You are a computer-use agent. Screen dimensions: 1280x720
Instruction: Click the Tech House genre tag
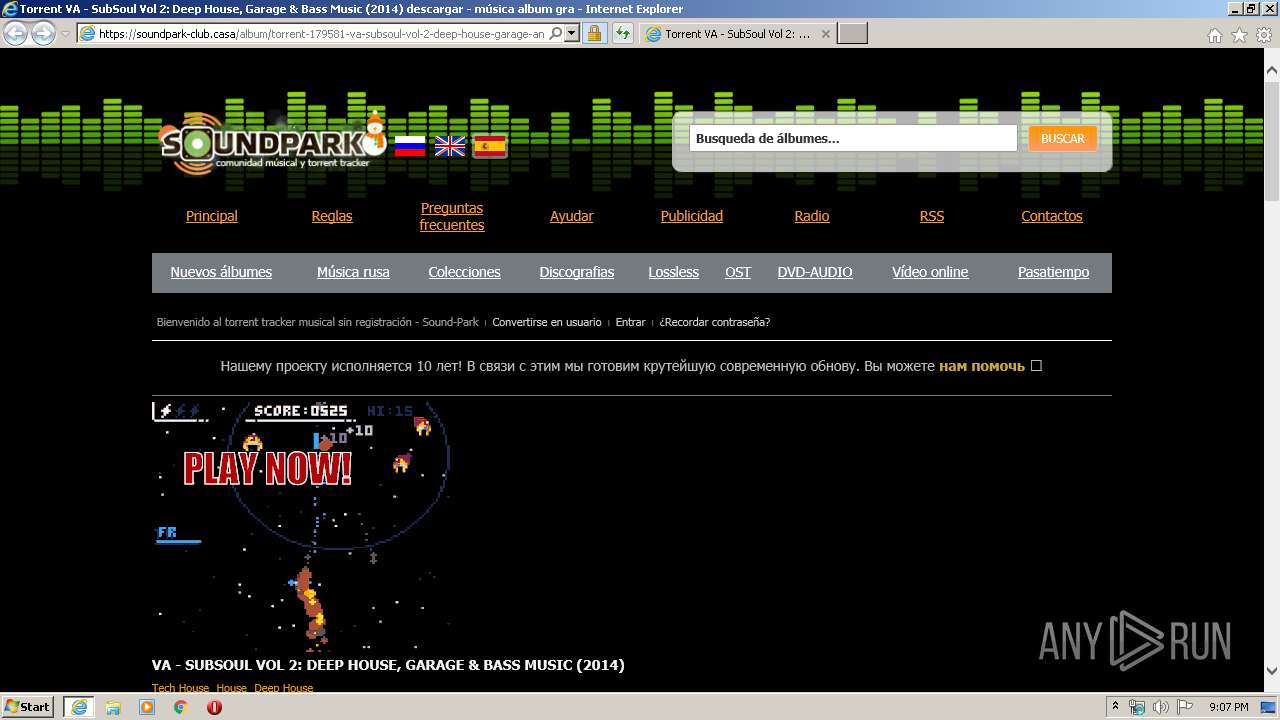tap(181, 688)
